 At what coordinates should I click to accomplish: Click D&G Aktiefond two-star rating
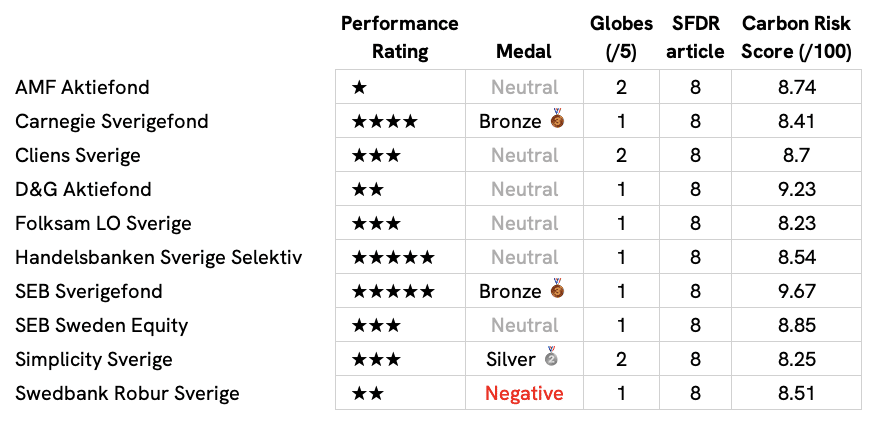tap(367, 189)
